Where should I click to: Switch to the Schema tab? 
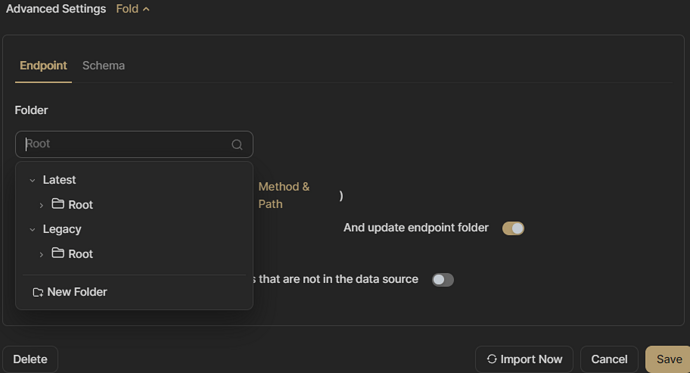(x=103, y=66)
